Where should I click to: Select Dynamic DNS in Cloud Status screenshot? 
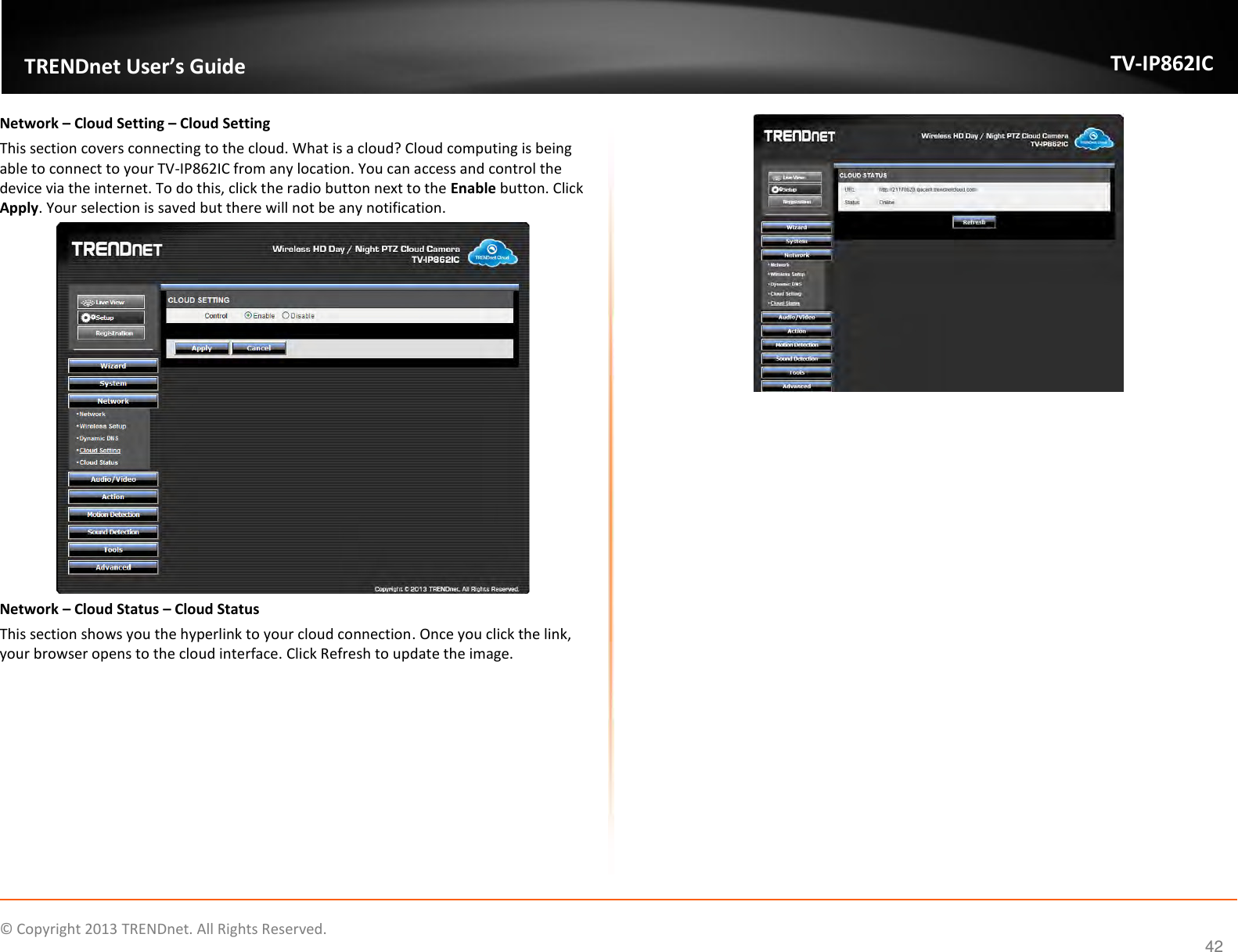point(785,284)
